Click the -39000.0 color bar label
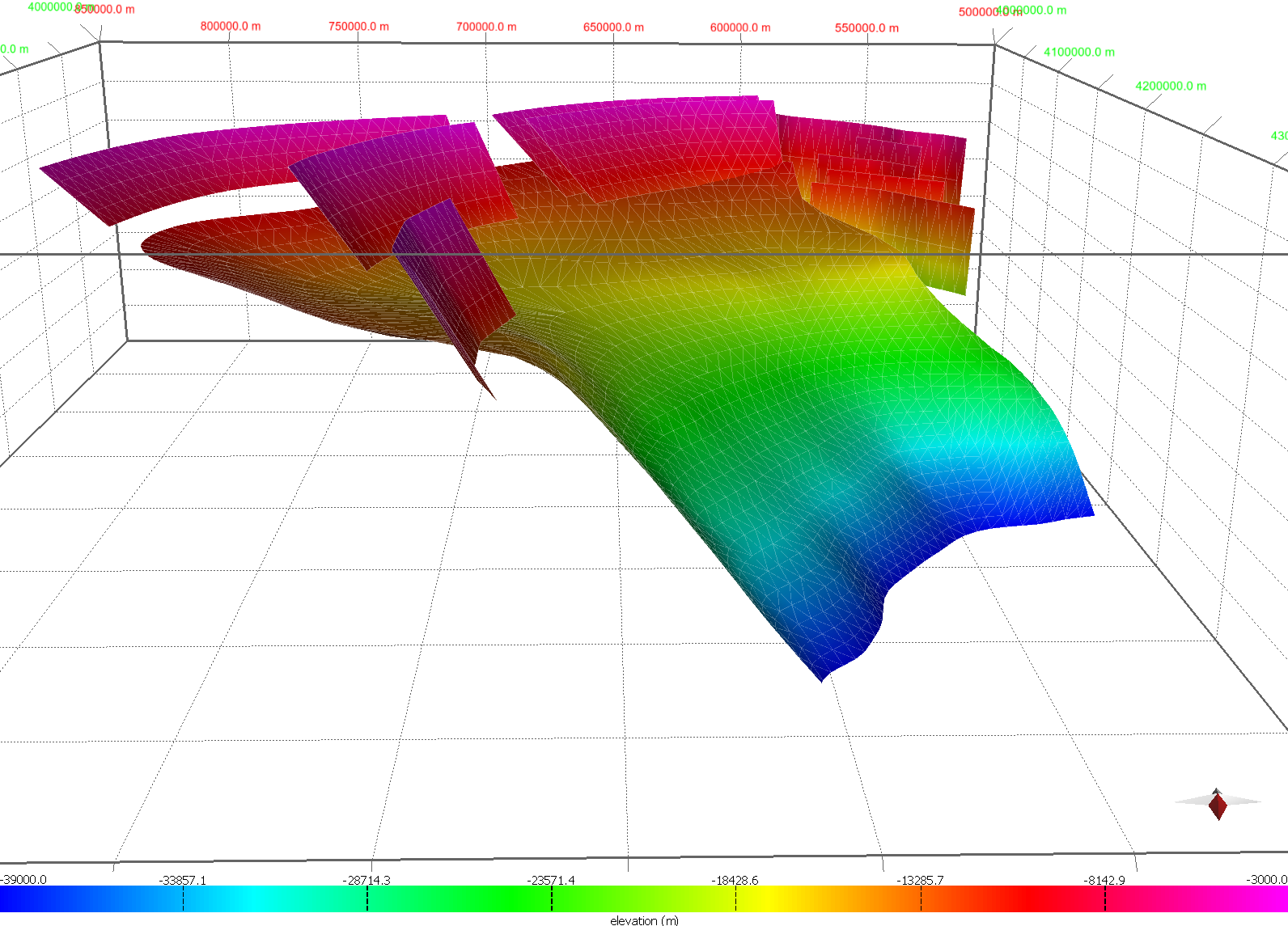Image resolution: width=1288 pixels, height=926 pixels. click(23, 879)
